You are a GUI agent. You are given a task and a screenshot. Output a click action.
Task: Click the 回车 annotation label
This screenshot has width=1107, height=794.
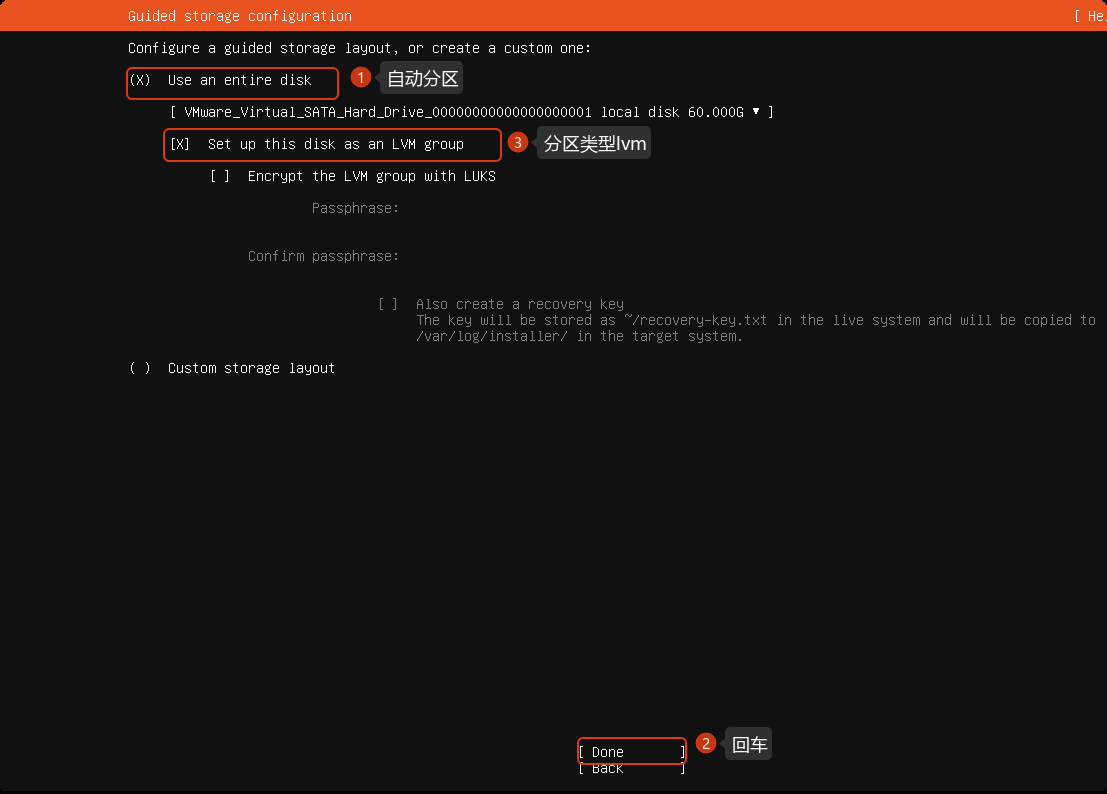[749, 744]
